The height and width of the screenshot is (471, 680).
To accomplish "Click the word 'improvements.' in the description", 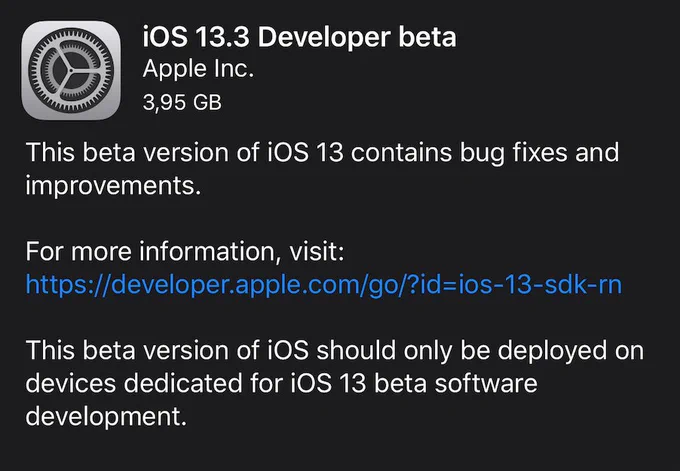I will (113, 186).
